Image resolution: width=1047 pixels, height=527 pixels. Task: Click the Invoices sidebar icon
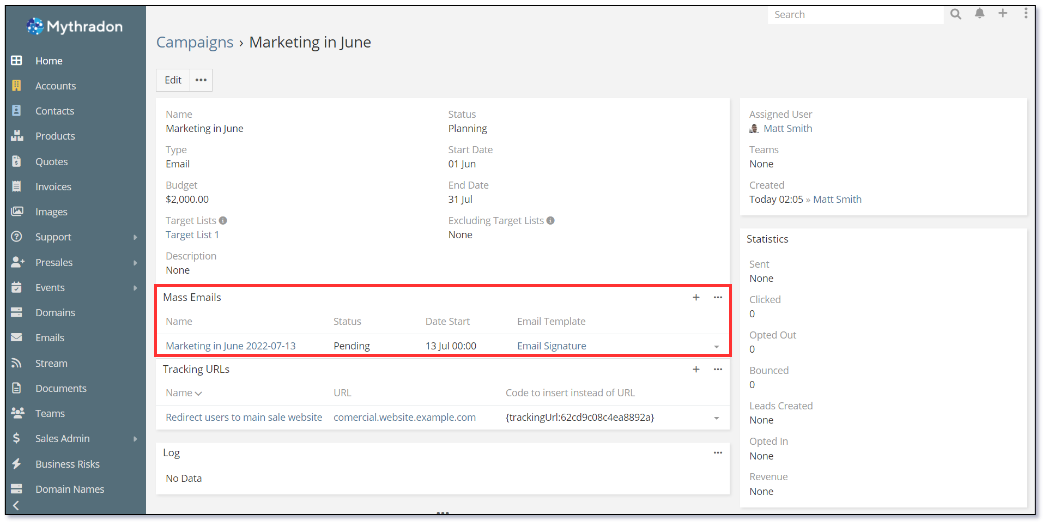point(17,186)
